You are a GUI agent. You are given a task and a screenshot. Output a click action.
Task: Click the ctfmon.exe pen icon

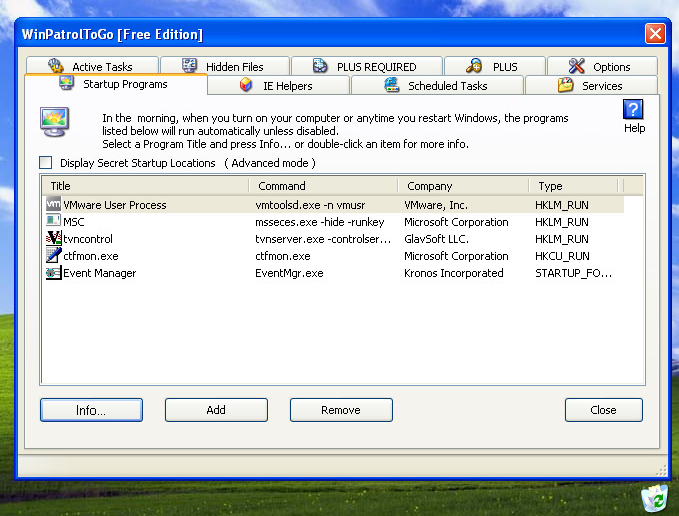[x=54, y=256]
